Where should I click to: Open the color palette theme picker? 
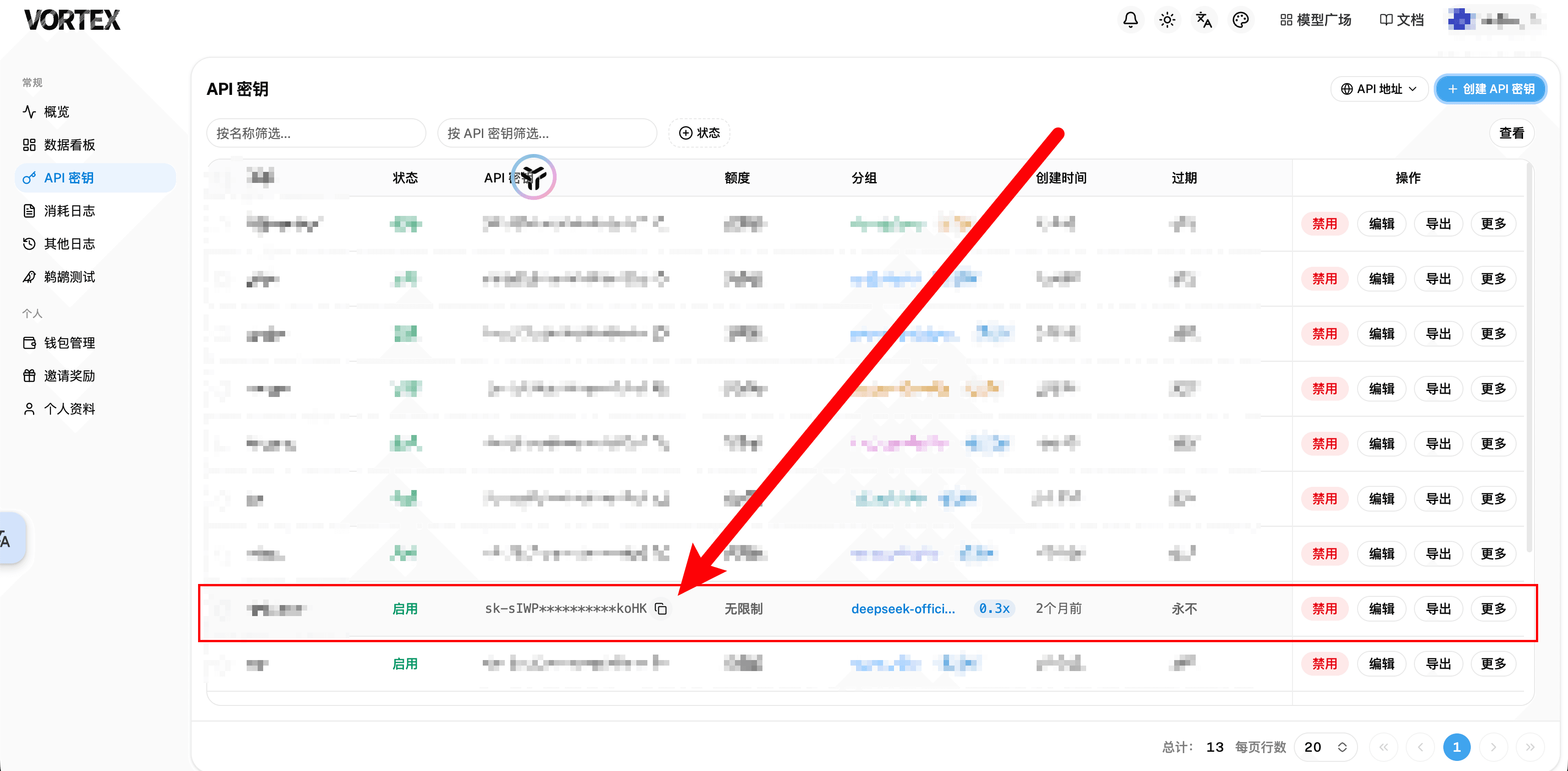(x=1241, y=20)
